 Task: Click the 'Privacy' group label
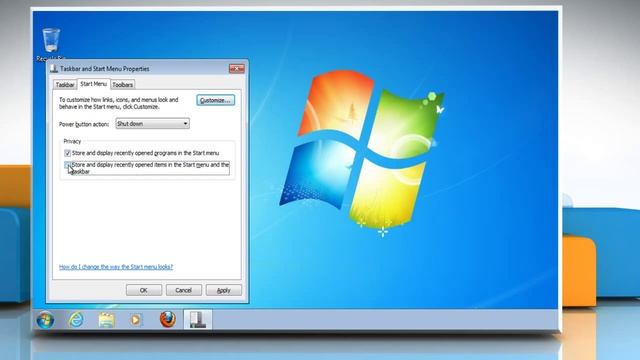(x=72, y=141)
